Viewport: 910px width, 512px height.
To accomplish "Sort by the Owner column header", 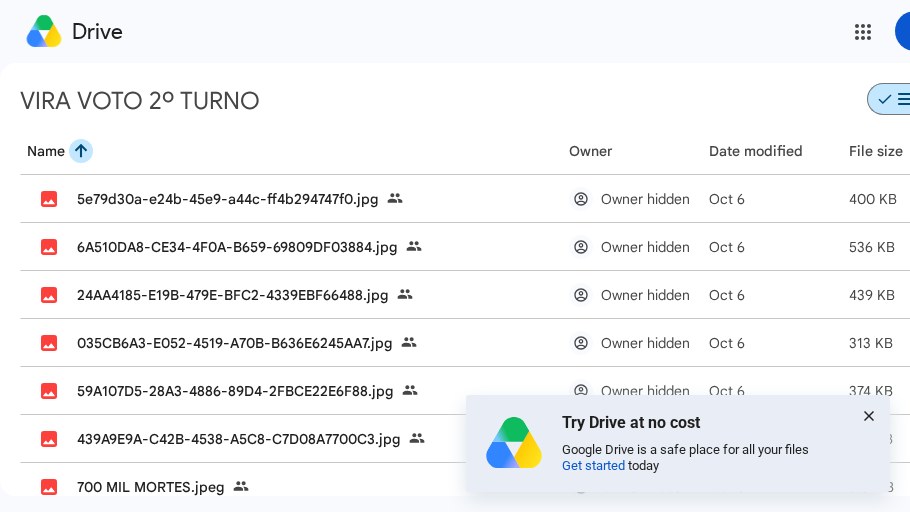I will (590, 151).
